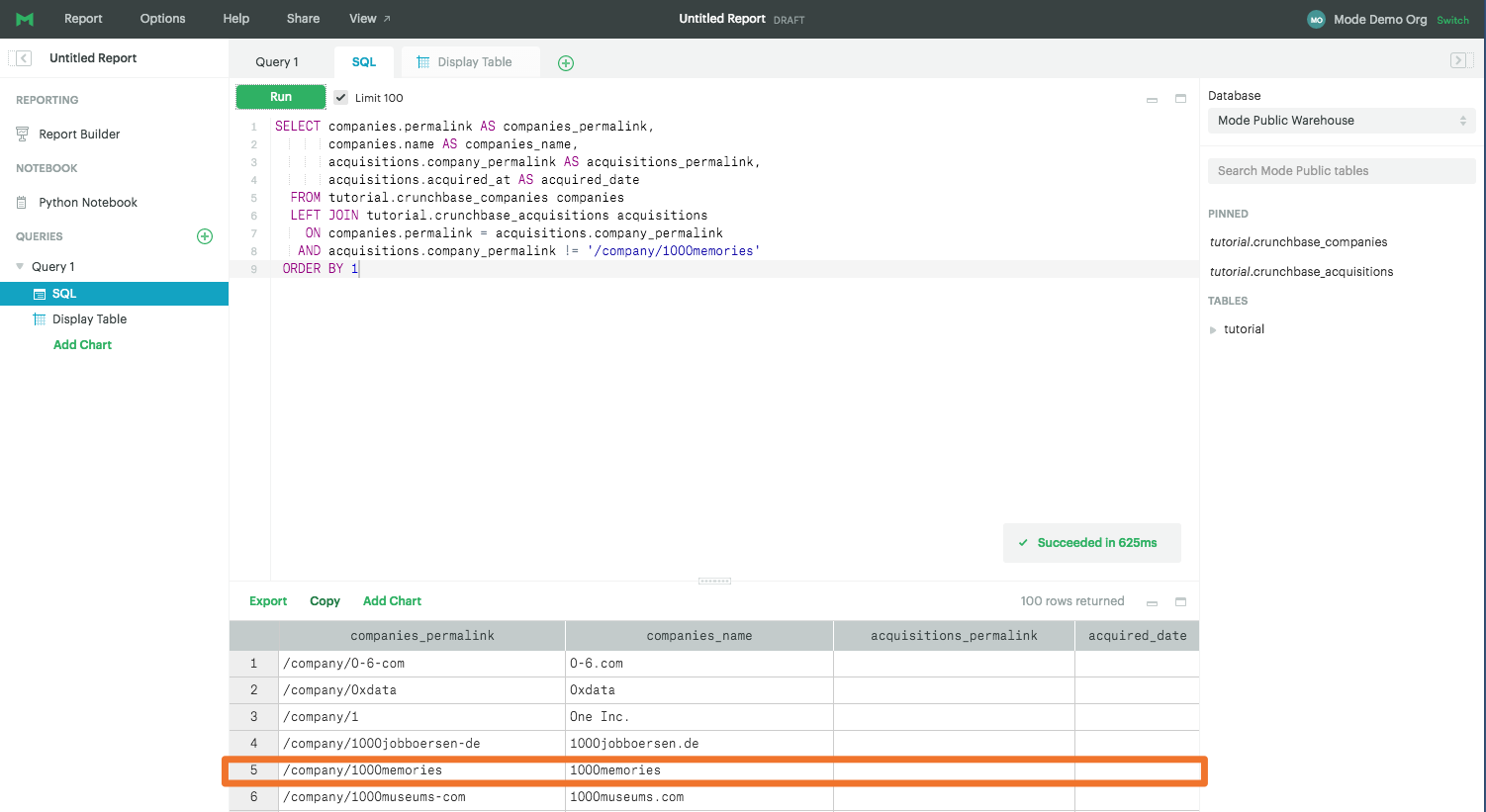Viewport: 1486px width, 812px height.
Task: Toggle the Limit 100 checkbox
Action: click(340, 97)
